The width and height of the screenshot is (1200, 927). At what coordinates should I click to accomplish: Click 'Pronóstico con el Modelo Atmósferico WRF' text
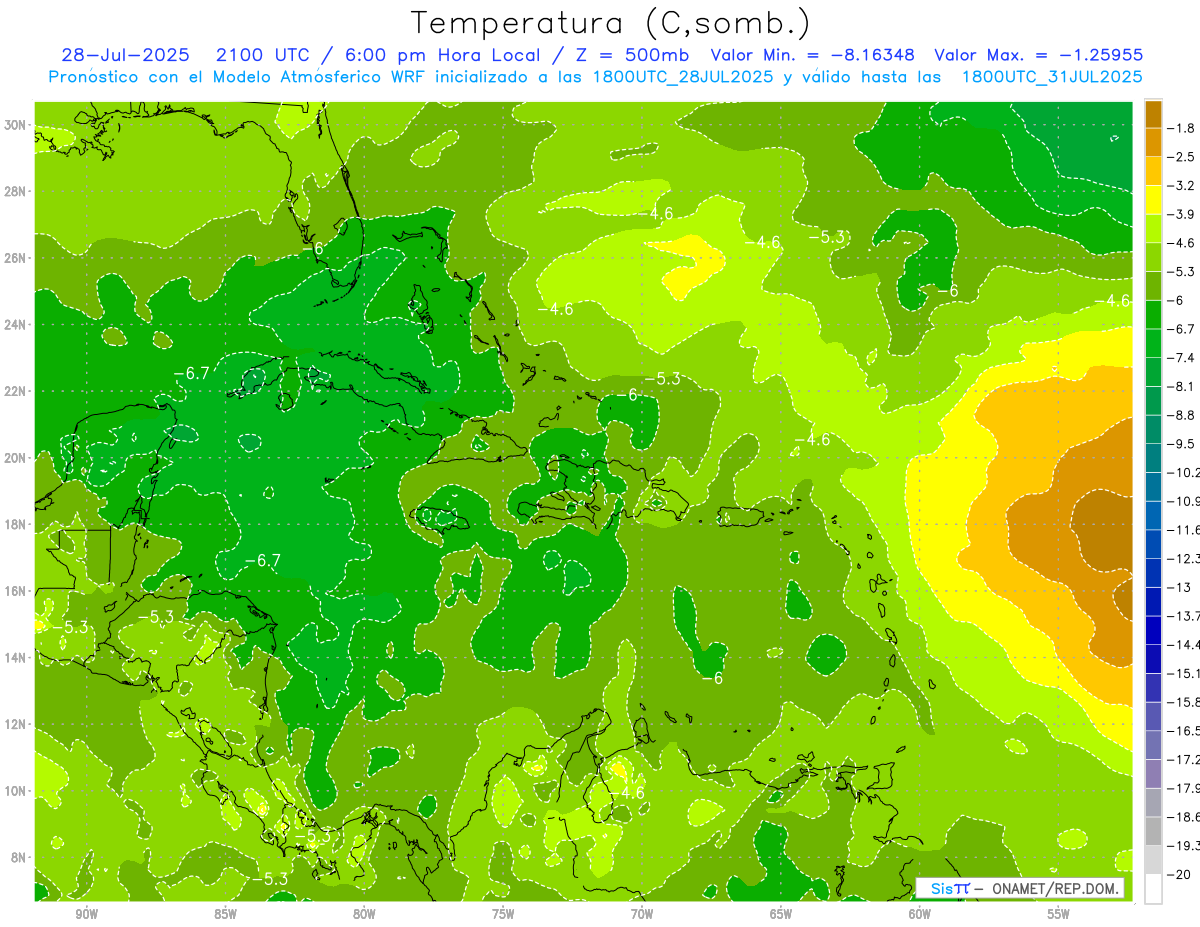(239, 77)
